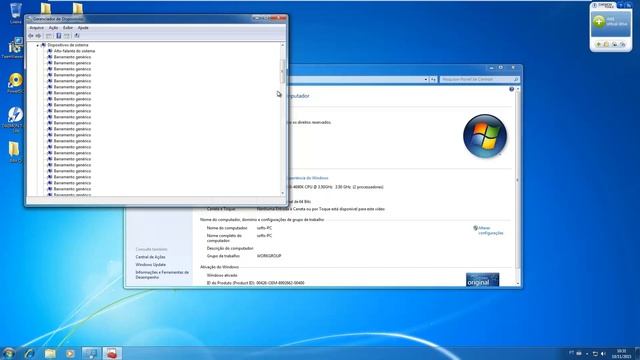
Task: Click the help icon in System window
Action: [x=511, y=89]
